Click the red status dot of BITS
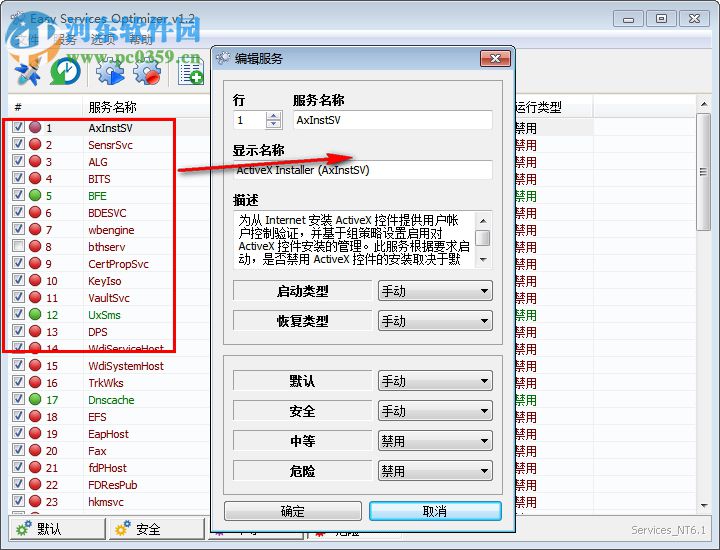Viewport: 720px width, 550px height. (35, 178)
